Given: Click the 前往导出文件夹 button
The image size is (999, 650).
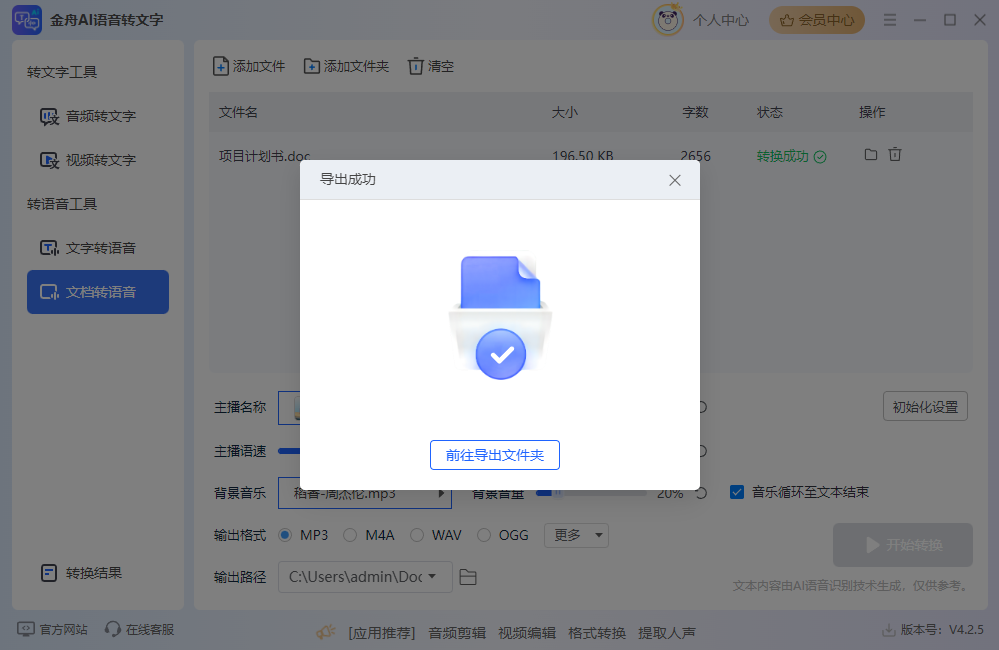Looking at the screenshot, I should tap(494, 454).
